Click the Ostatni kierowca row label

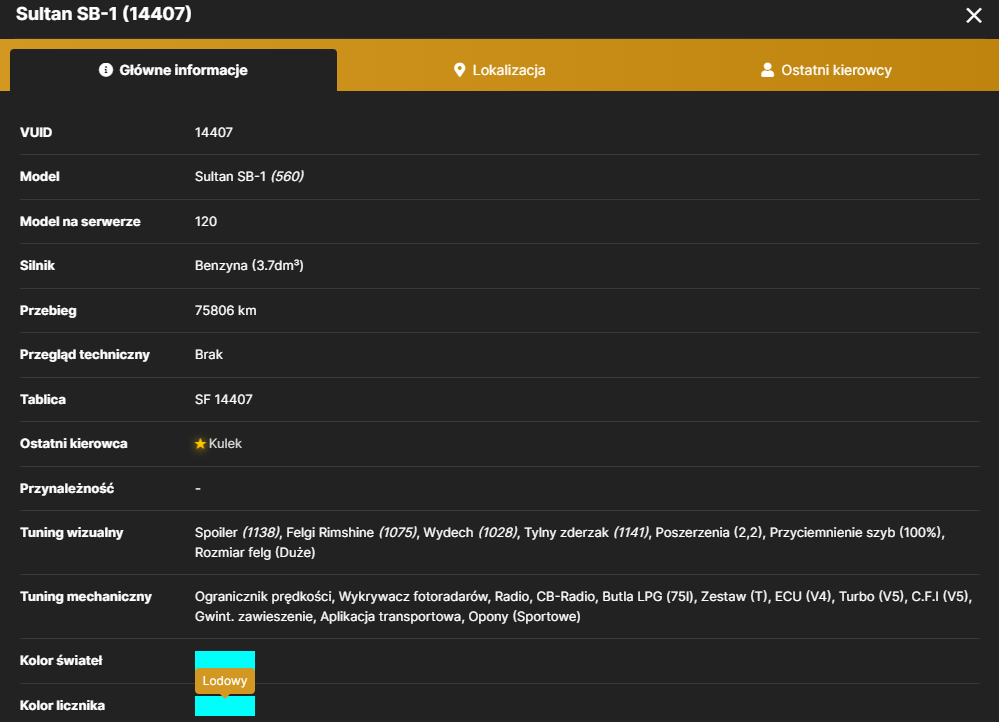tap(74, 444)
